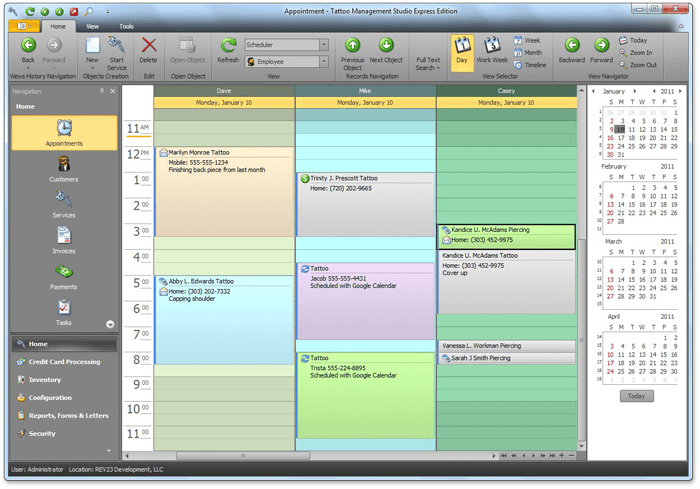Switch to Work Week view
This screenshot has height=489, width=700.
492,50
